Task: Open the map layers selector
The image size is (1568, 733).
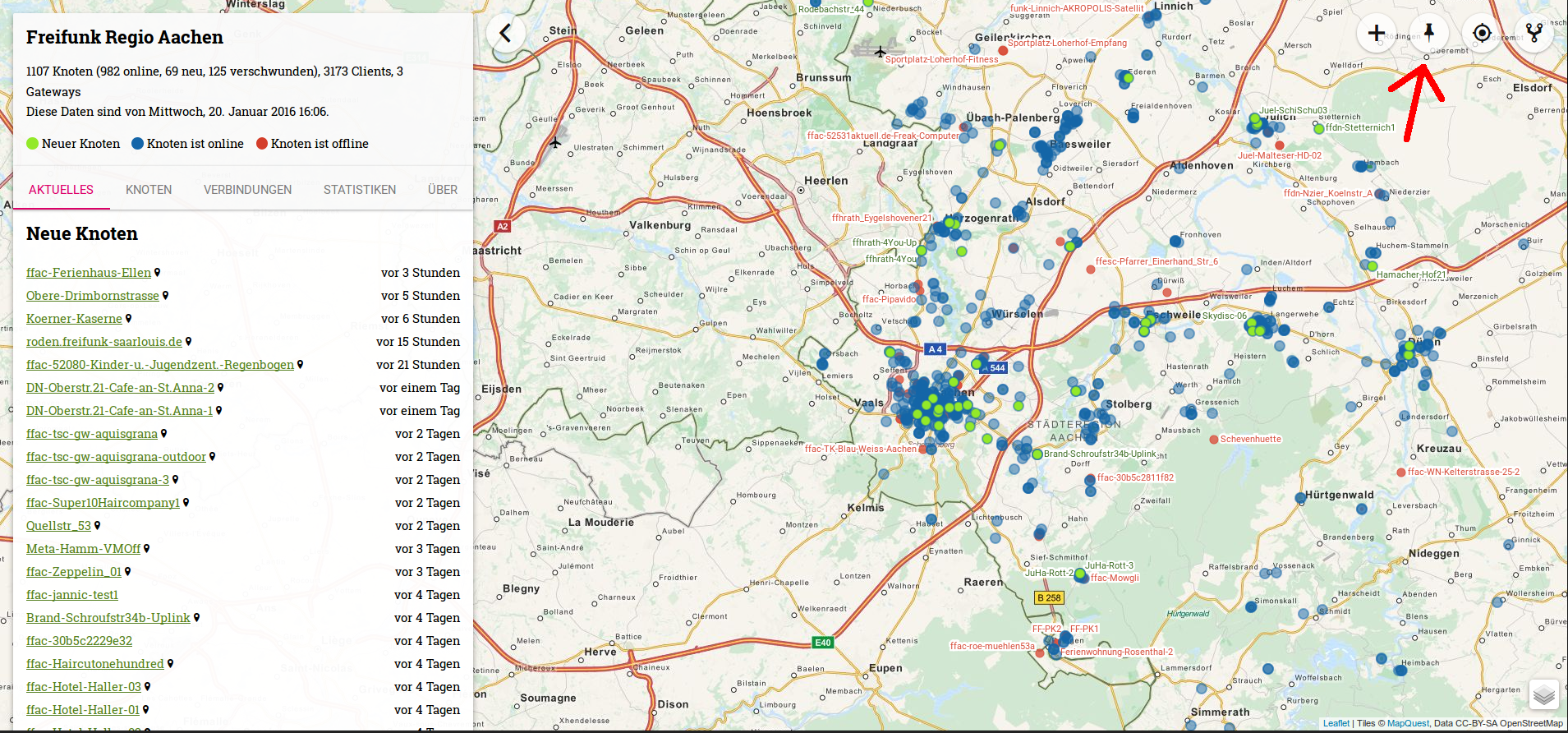Action: (x=1544, y=695)
